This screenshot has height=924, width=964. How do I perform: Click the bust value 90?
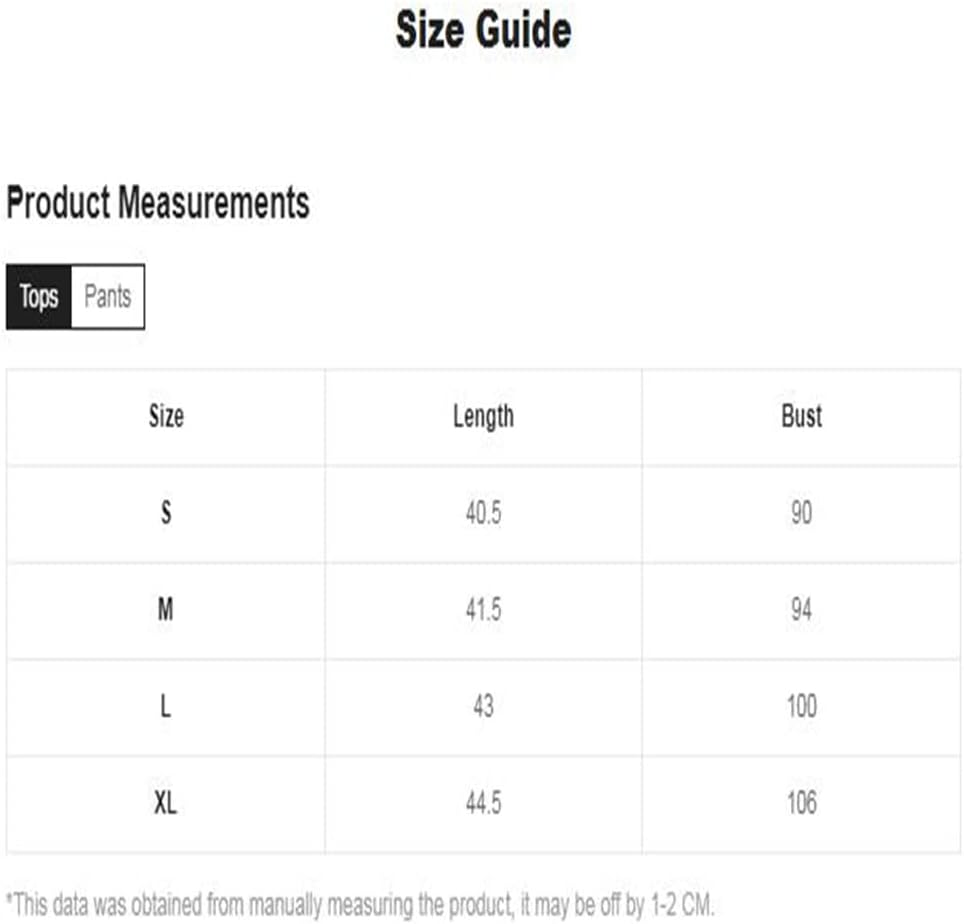(802, 513)
